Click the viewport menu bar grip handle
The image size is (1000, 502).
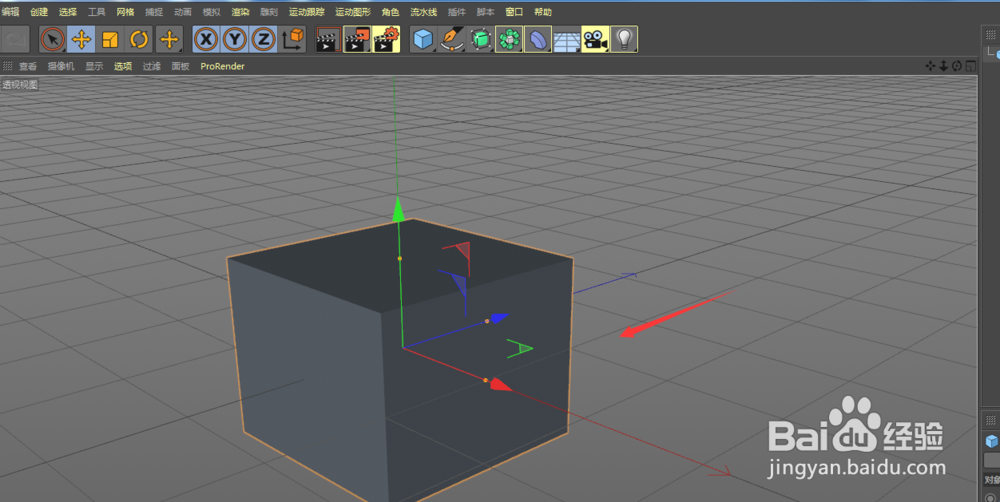(8, 66)
